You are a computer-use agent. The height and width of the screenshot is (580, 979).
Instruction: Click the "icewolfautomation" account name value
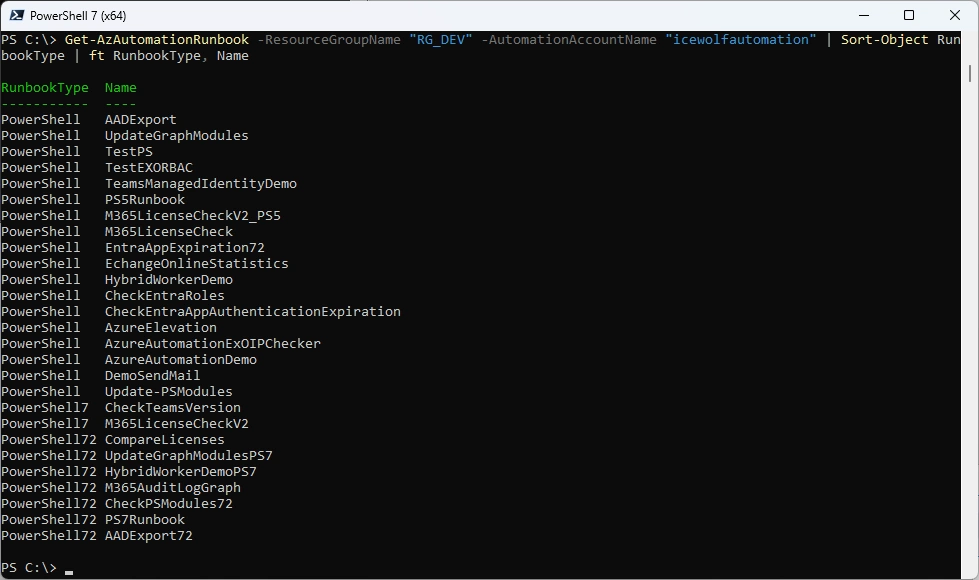tap(740, 40)
